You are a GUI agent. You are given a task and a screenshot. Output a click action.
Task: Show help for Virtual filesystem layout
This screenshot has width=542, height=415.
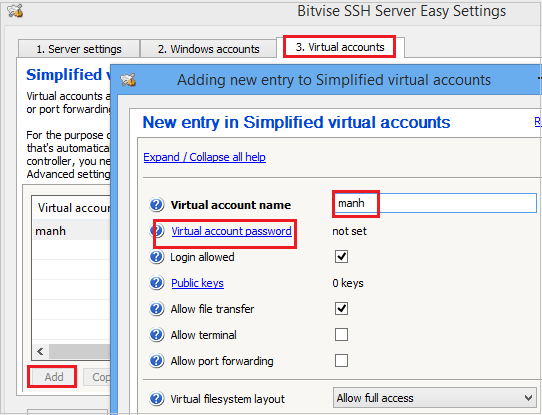(156, 398)
